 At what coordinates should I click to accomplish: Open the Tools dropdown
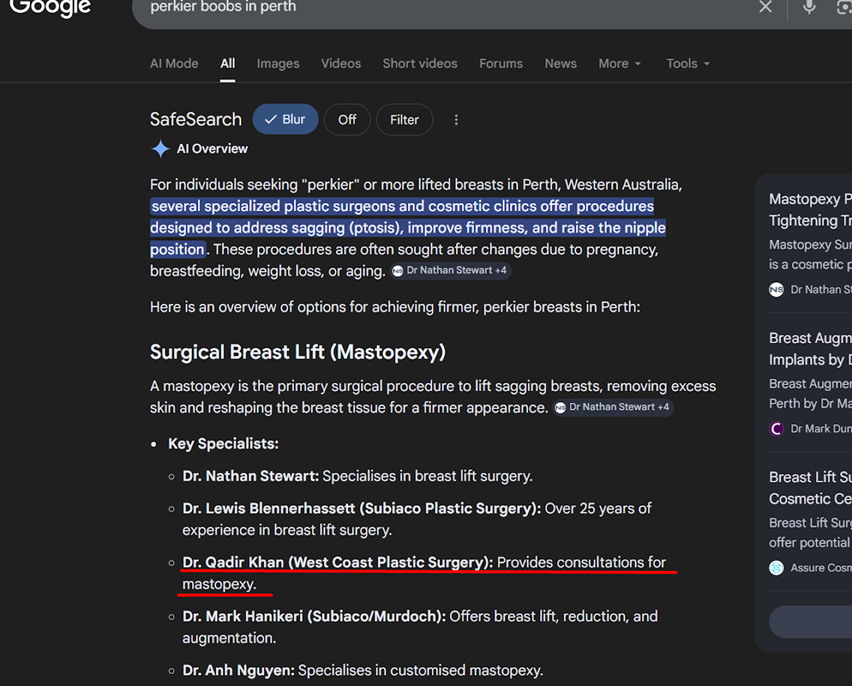click(x=688, y=63)
